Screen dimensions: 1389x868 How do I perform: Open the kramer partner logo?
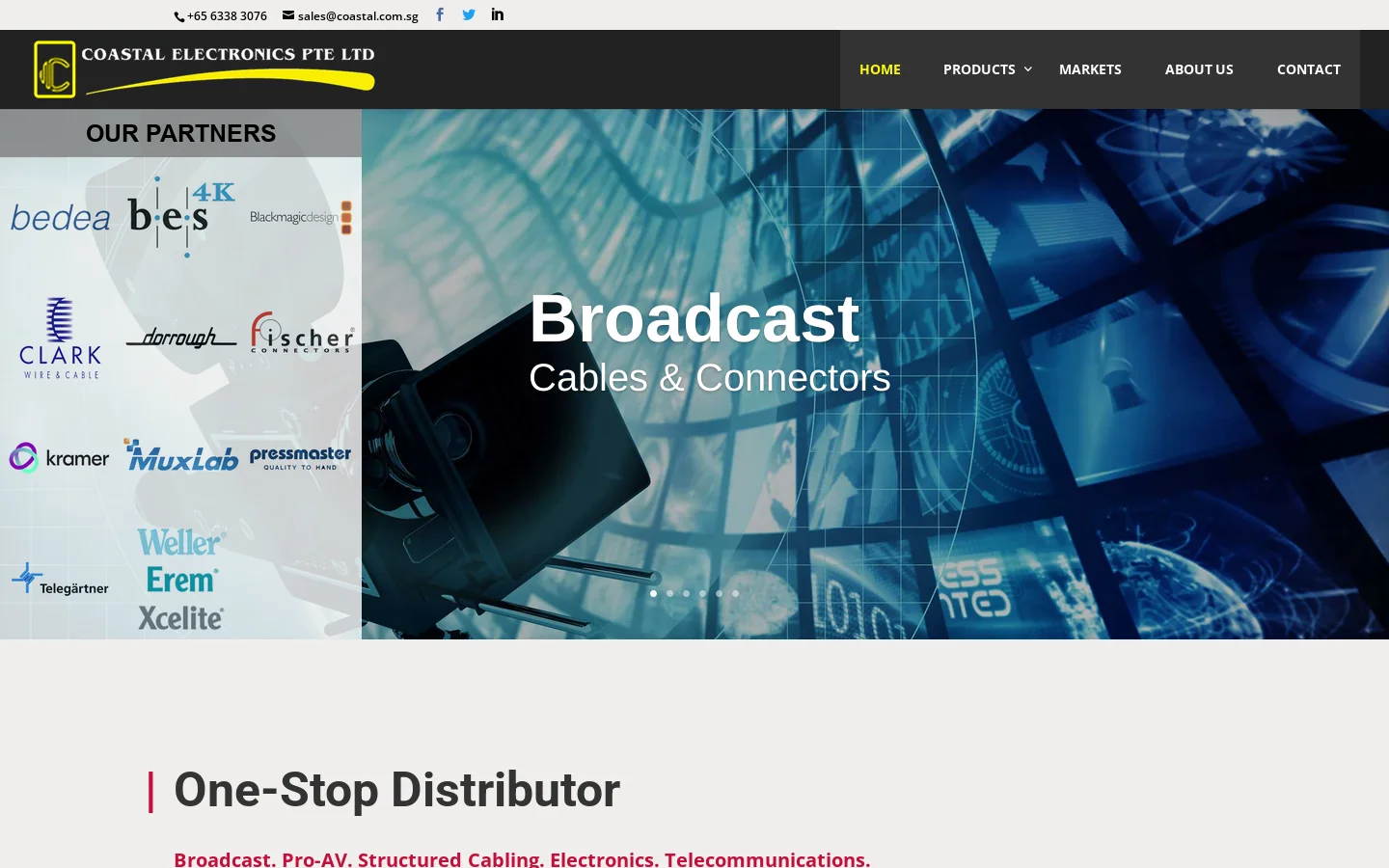[59, 458]
